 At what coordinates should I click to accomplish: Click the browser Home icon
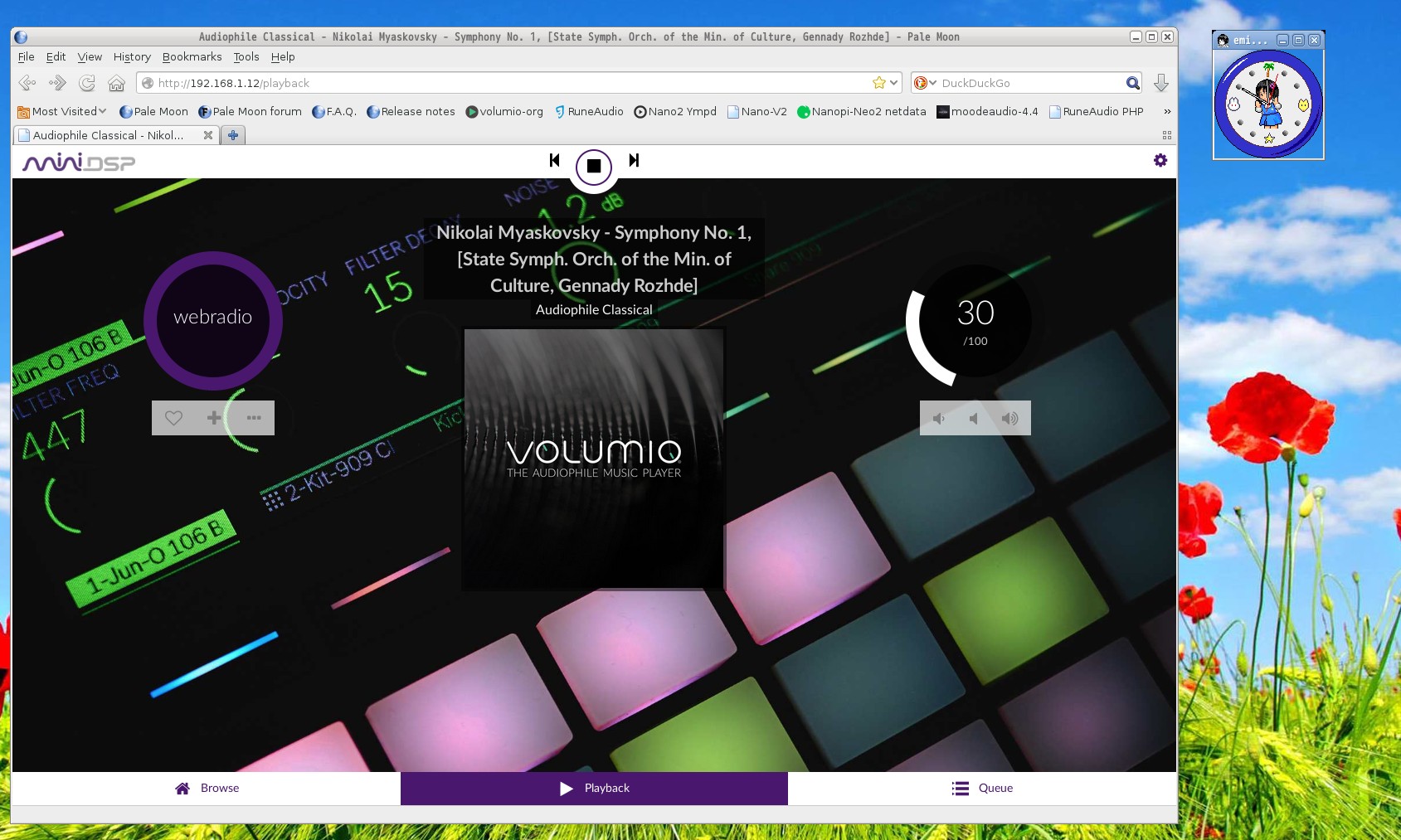pos(115,82)
